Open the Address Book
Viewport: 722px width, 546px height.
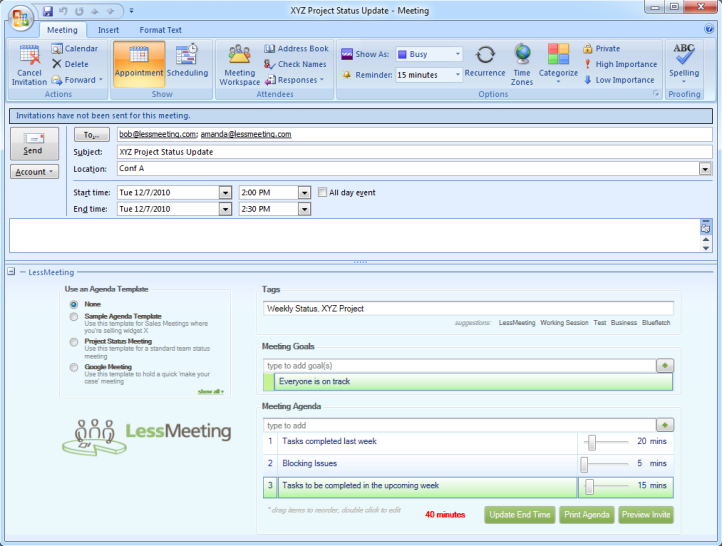(297, 49)
